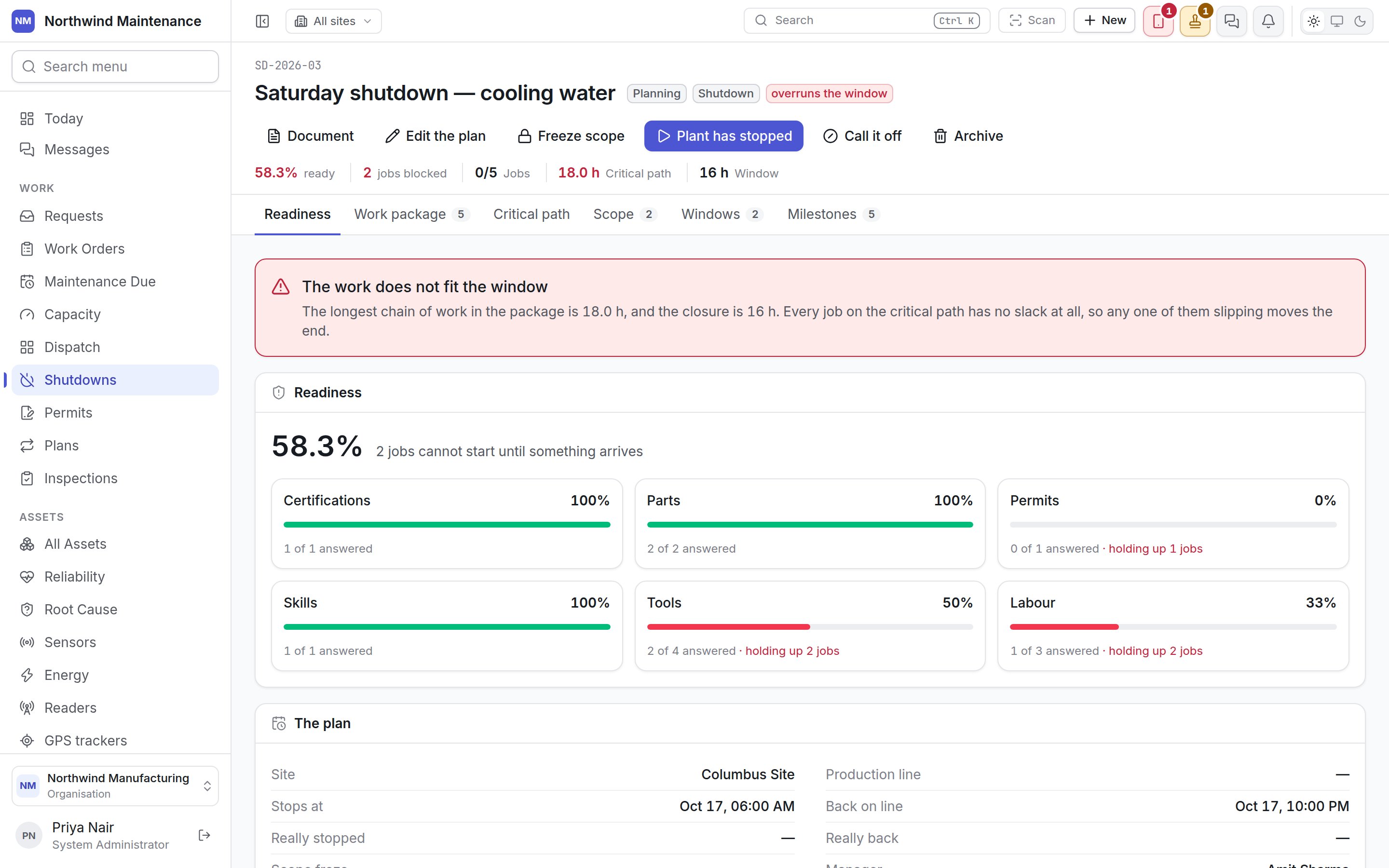Expand the All sites dropdown

333,21
